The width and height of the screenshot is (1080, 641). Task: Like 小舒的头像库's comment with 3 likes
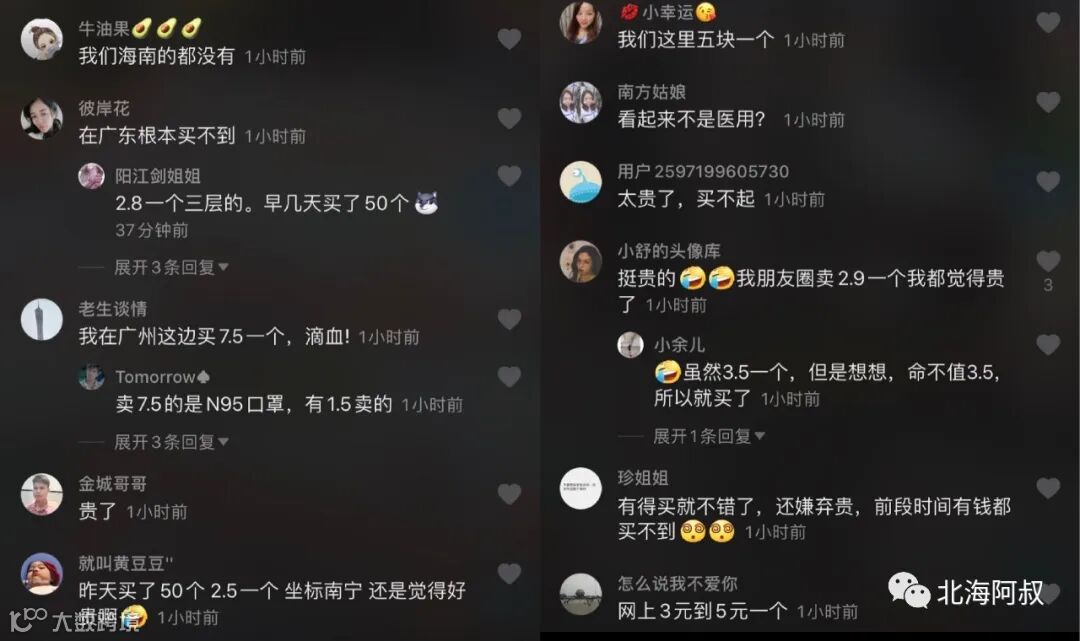tap(1048, 261)
